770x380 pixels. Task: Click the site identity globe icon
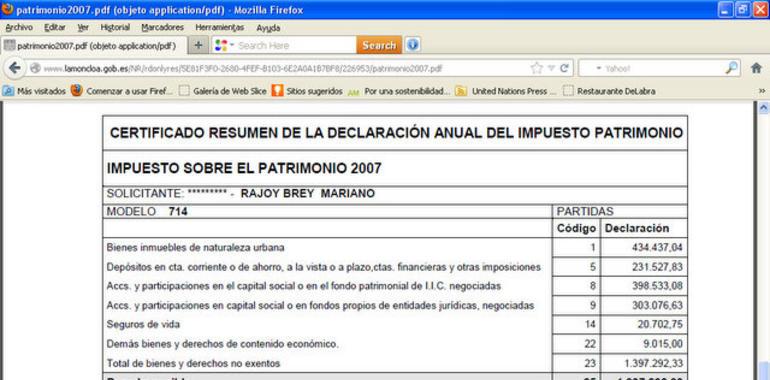point(35,68)
